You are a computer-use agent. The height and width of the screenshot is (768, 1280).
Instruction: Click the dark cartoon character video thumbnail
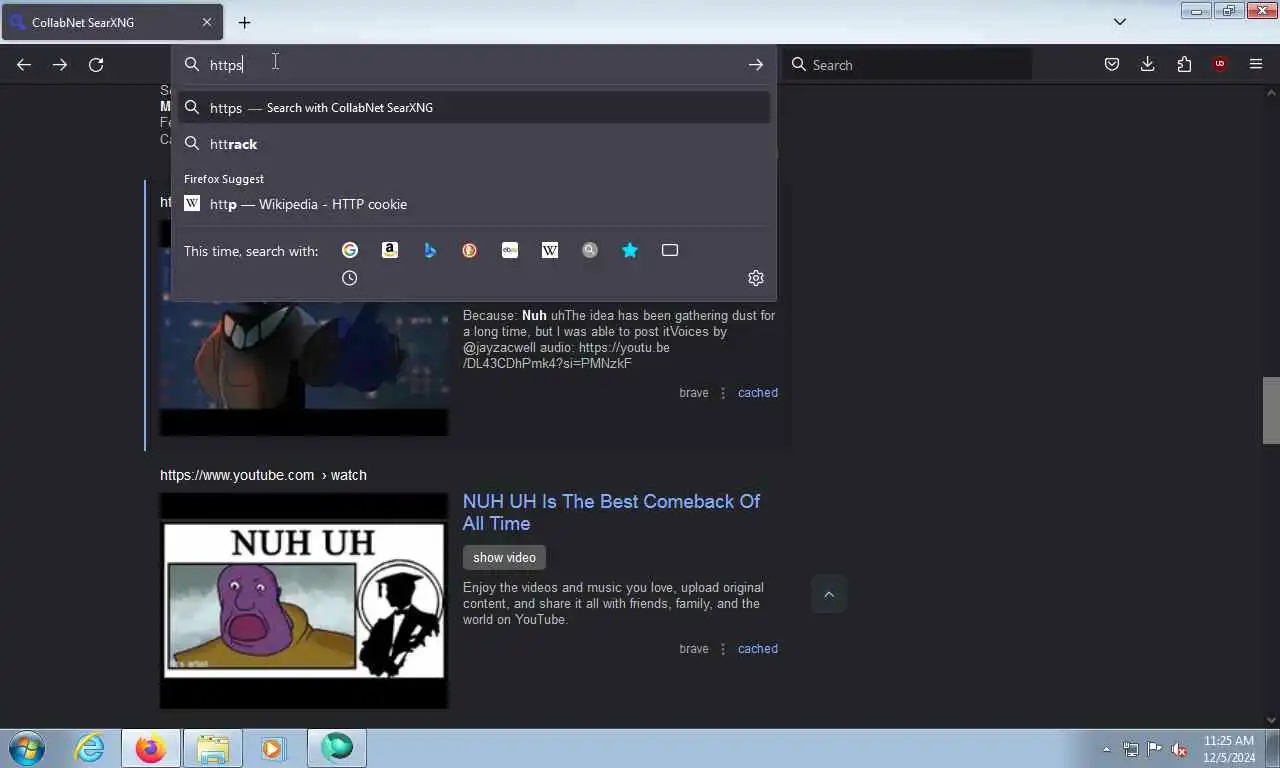304,368
